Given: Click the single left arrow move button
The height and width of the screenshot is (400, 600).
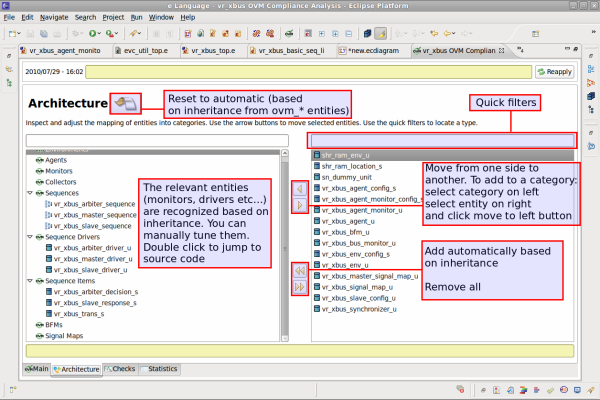Looking at the screenshot, I should [x=300, y=189].
